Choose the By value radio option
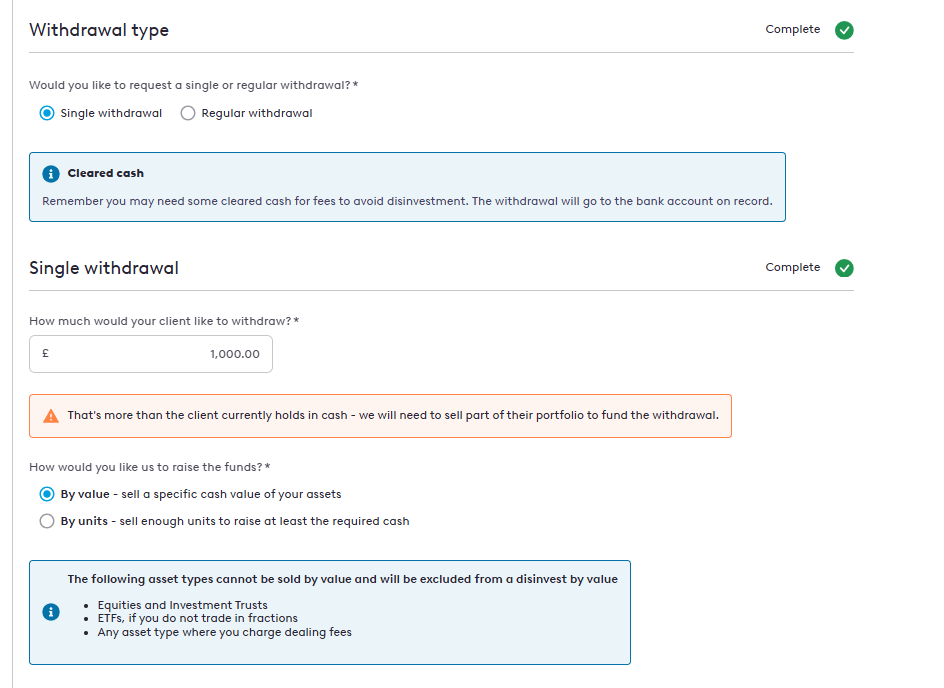The height and width of the screenshot is (688, 944). (x=47, y=494)
